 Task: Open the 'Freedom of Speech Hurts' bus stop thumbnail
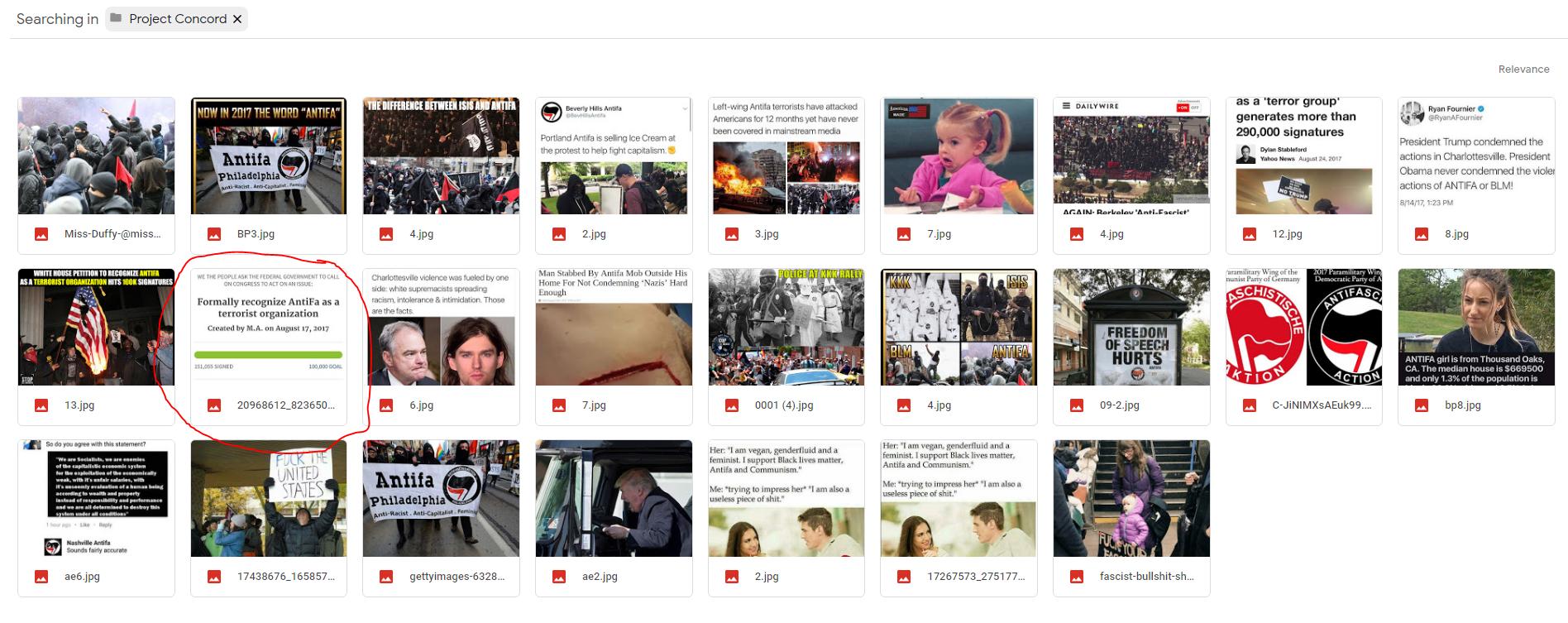coord(1131,328)
